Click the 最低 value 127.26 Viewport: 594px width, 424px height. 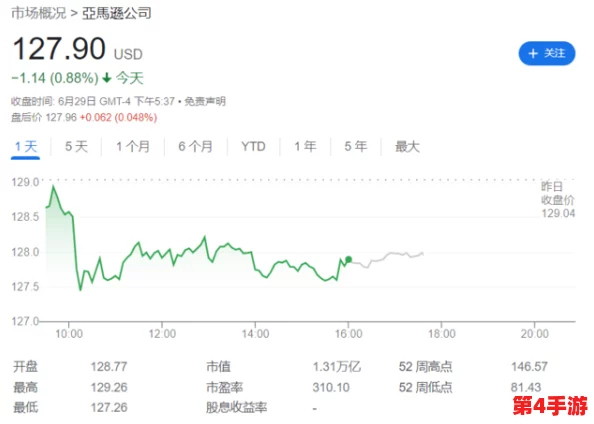109,407
